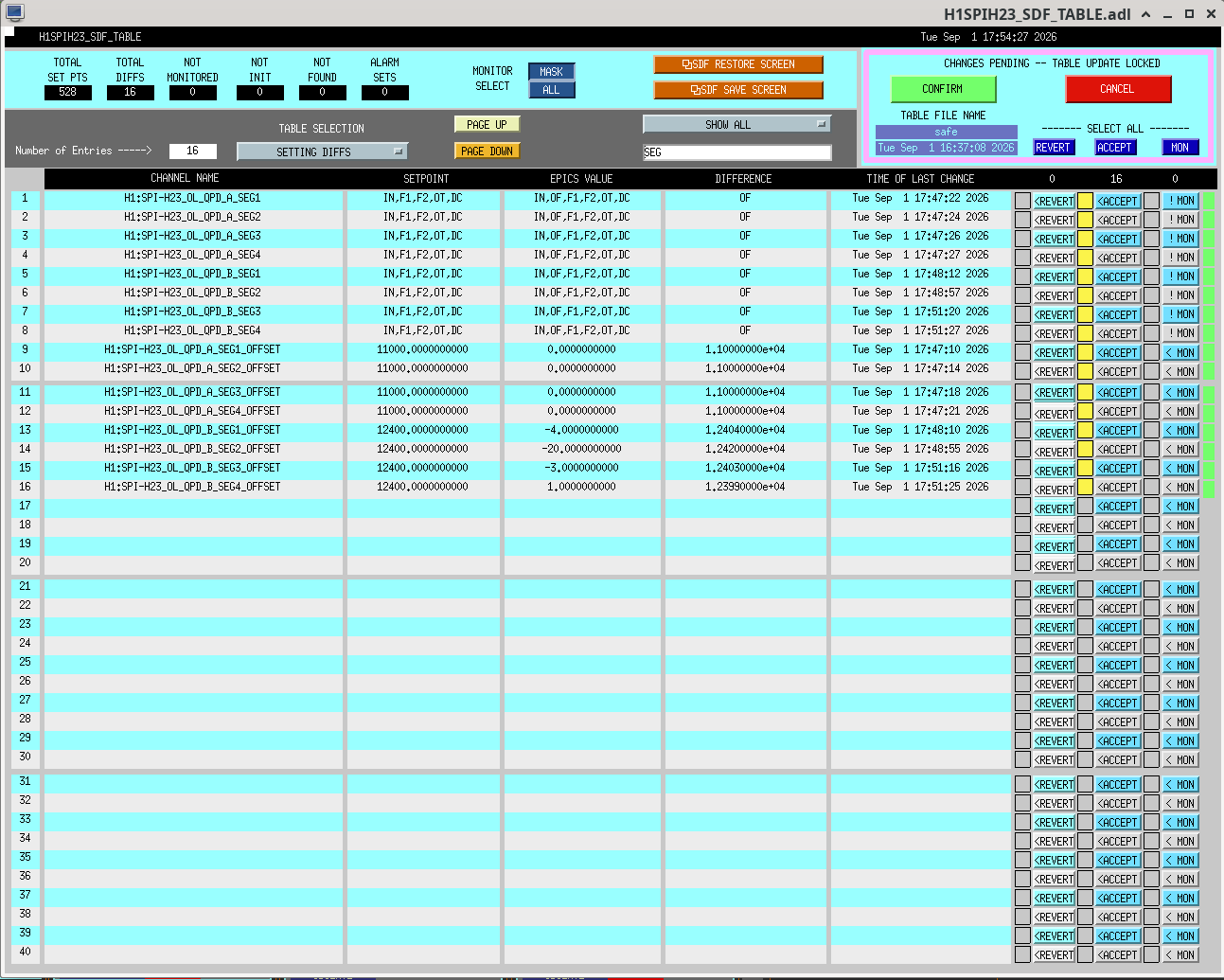Toggle the monitor checkbox on row 10
This screenshot has width=1224, height=980.
(1151, 371)
